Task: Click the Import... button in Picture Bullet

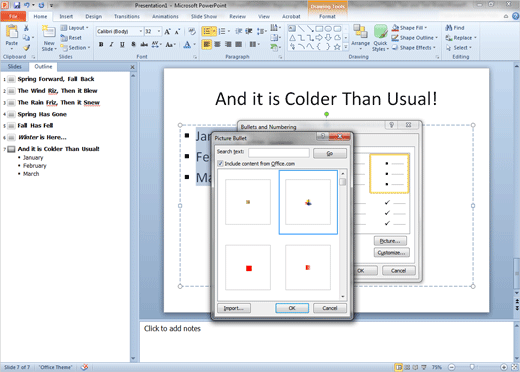Action: (234, 308)
